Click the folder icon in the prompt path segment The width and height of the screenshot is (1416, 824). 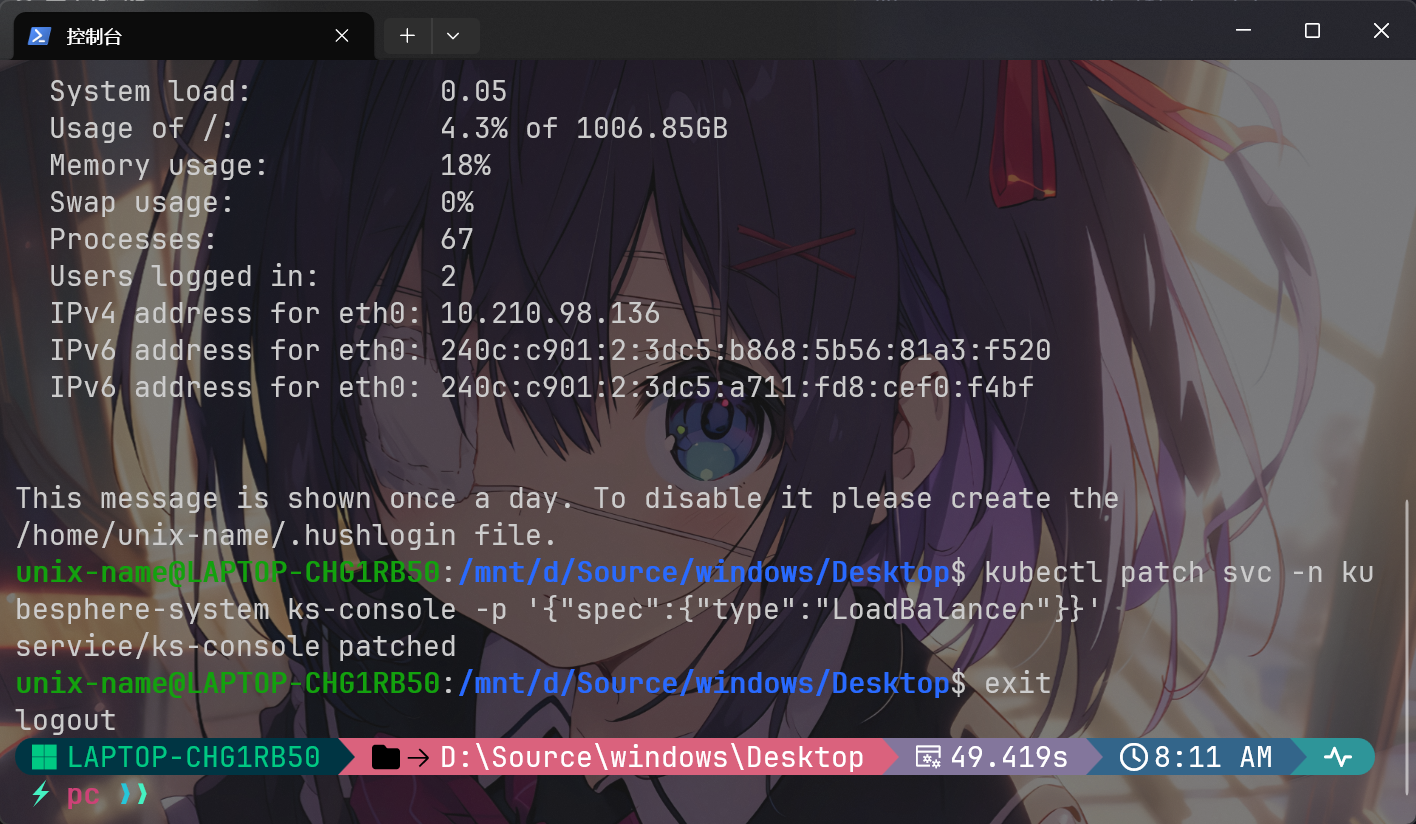tap(386, 757)
